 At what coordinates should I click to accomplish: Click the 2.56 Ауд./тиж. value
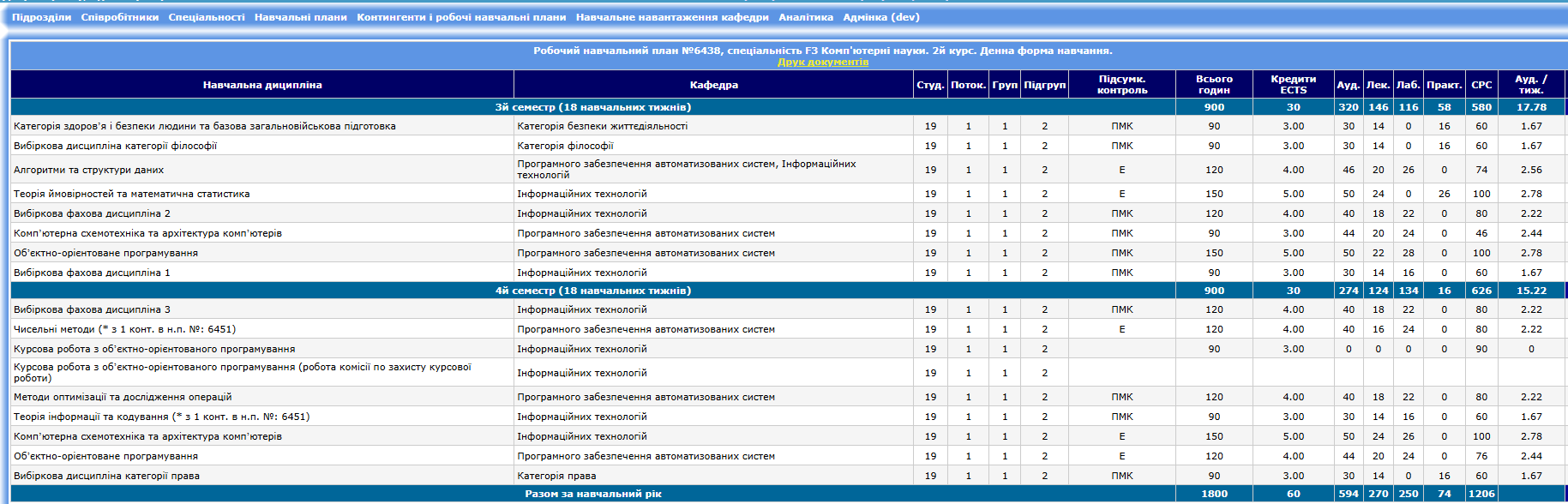click(x=1531, y=170)
